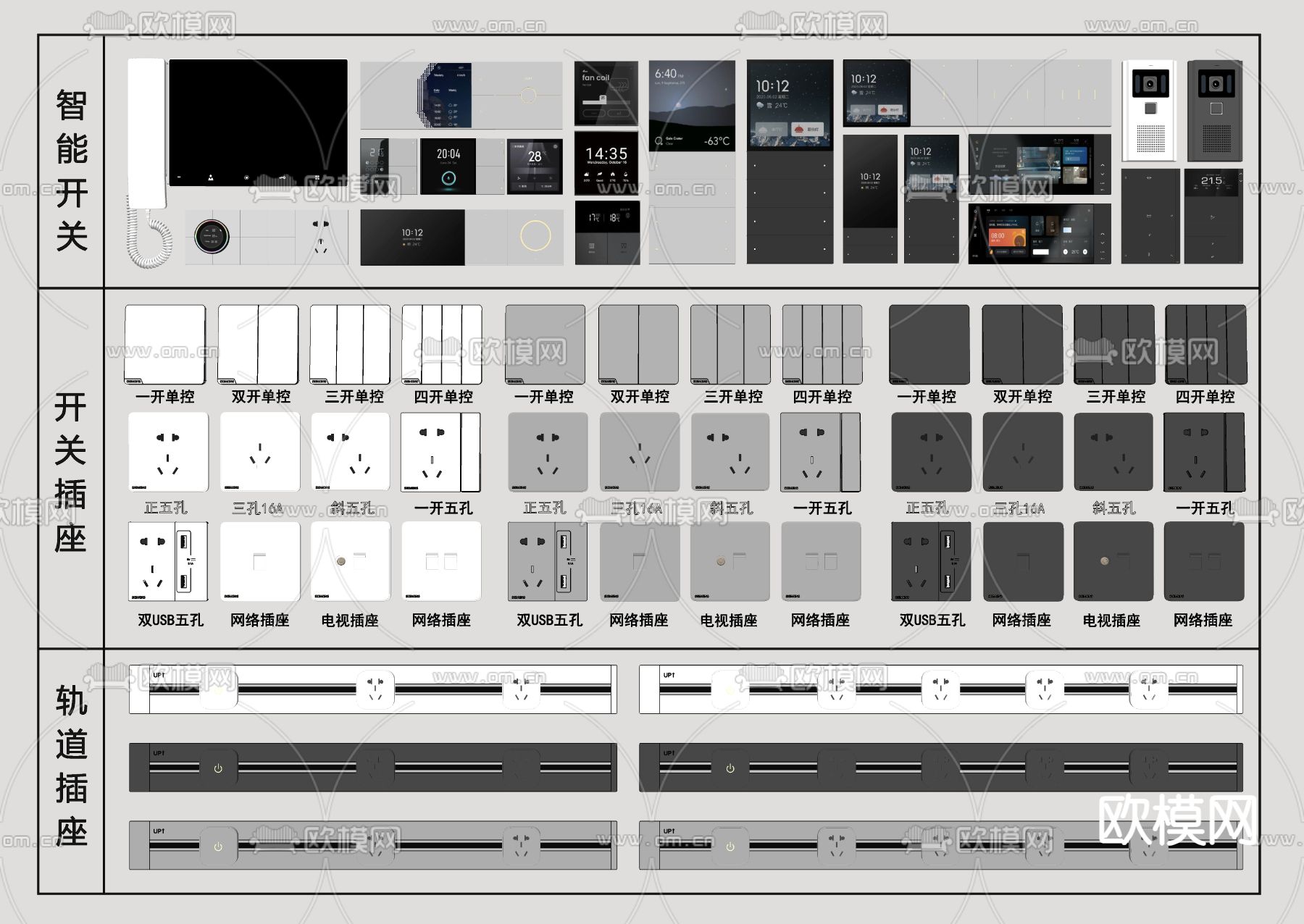The height and width of the screenshot is (924, 1304).
Task: Pick the gray 一开五孔 switched socket
Action: pos(821,453)
